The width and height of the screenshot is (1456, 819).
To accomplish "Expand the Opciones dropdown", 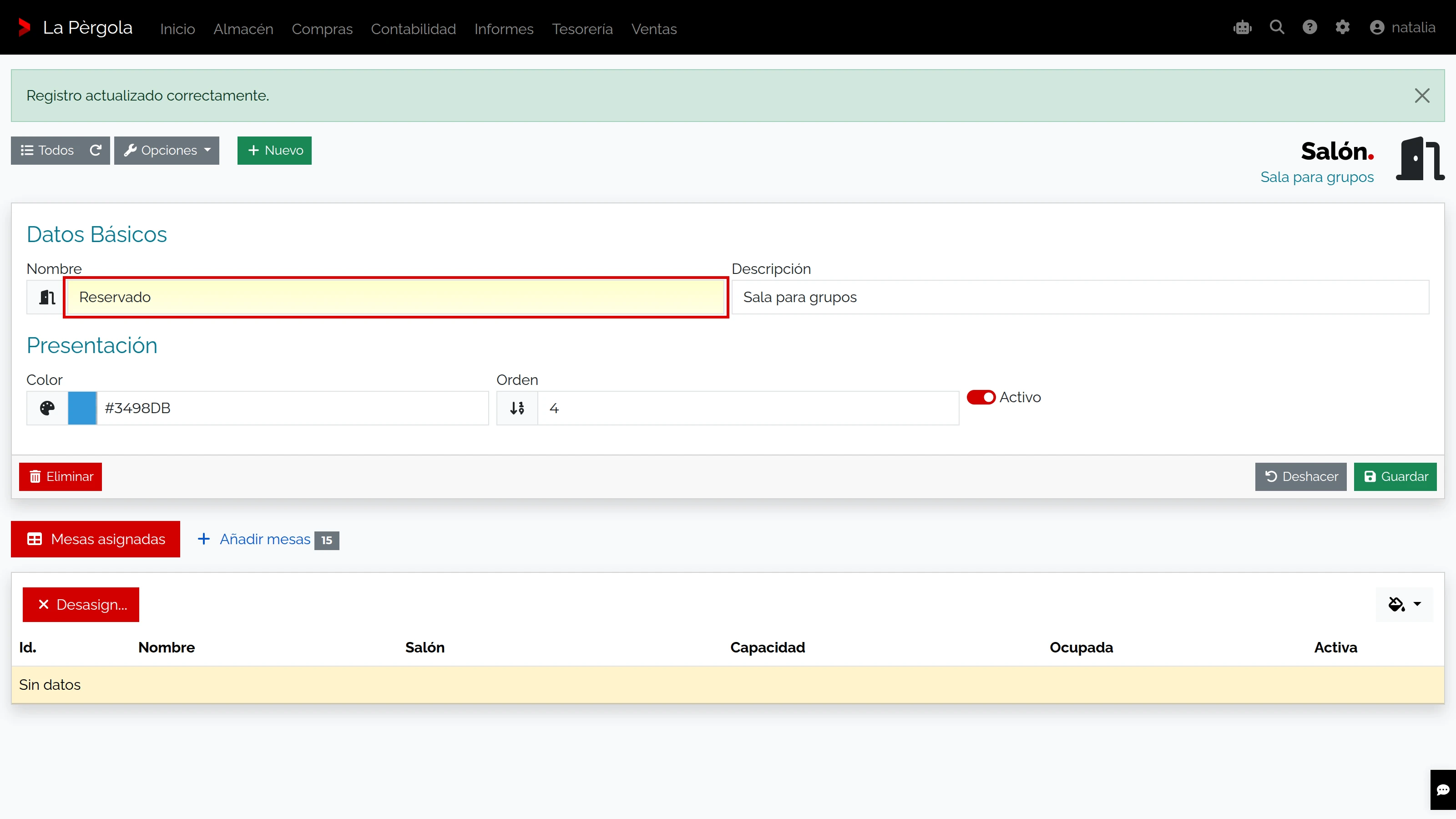I will coord(167,150).
